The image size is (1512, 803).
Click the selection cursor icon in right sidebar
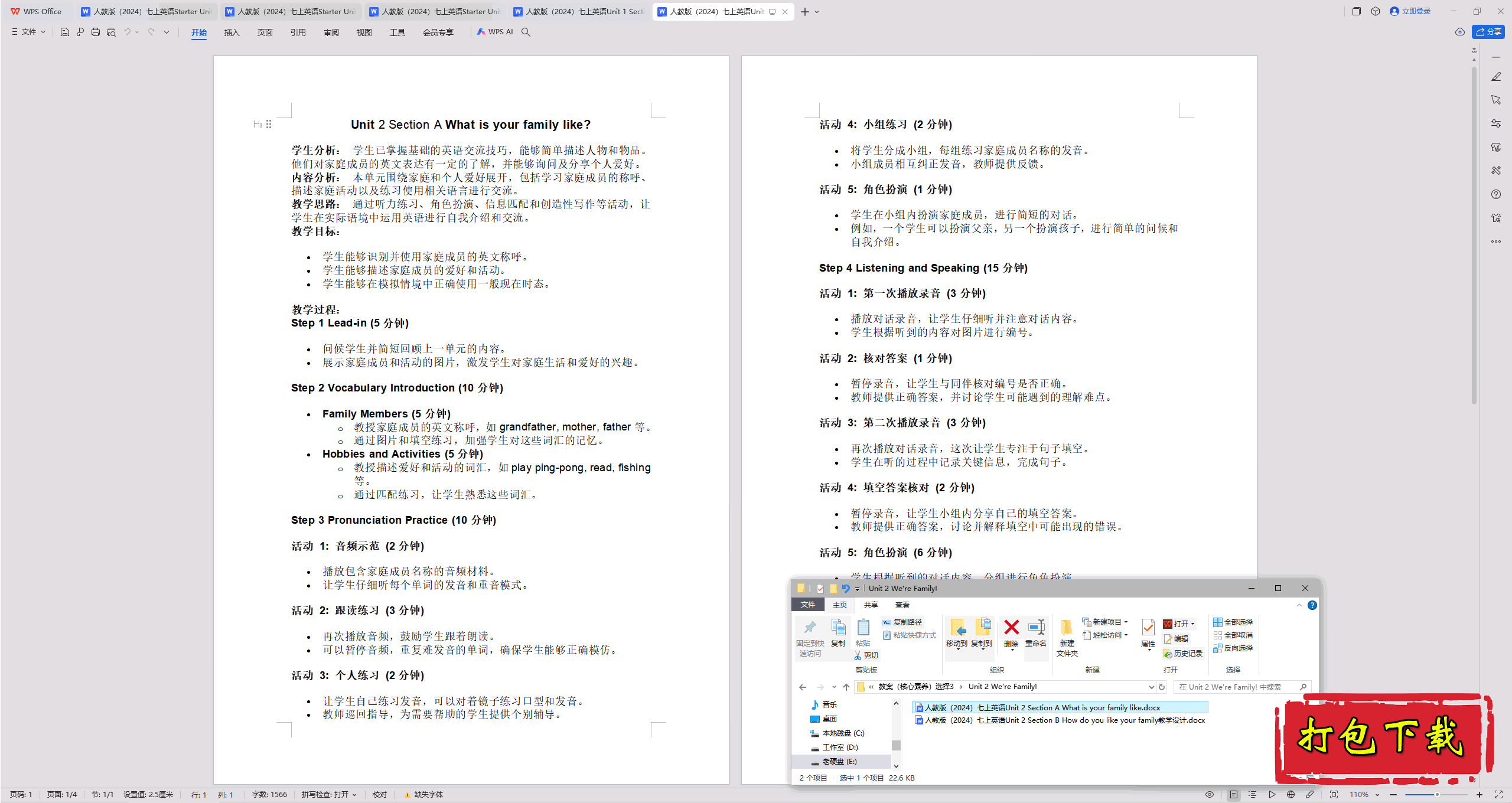coord(1495,100)
